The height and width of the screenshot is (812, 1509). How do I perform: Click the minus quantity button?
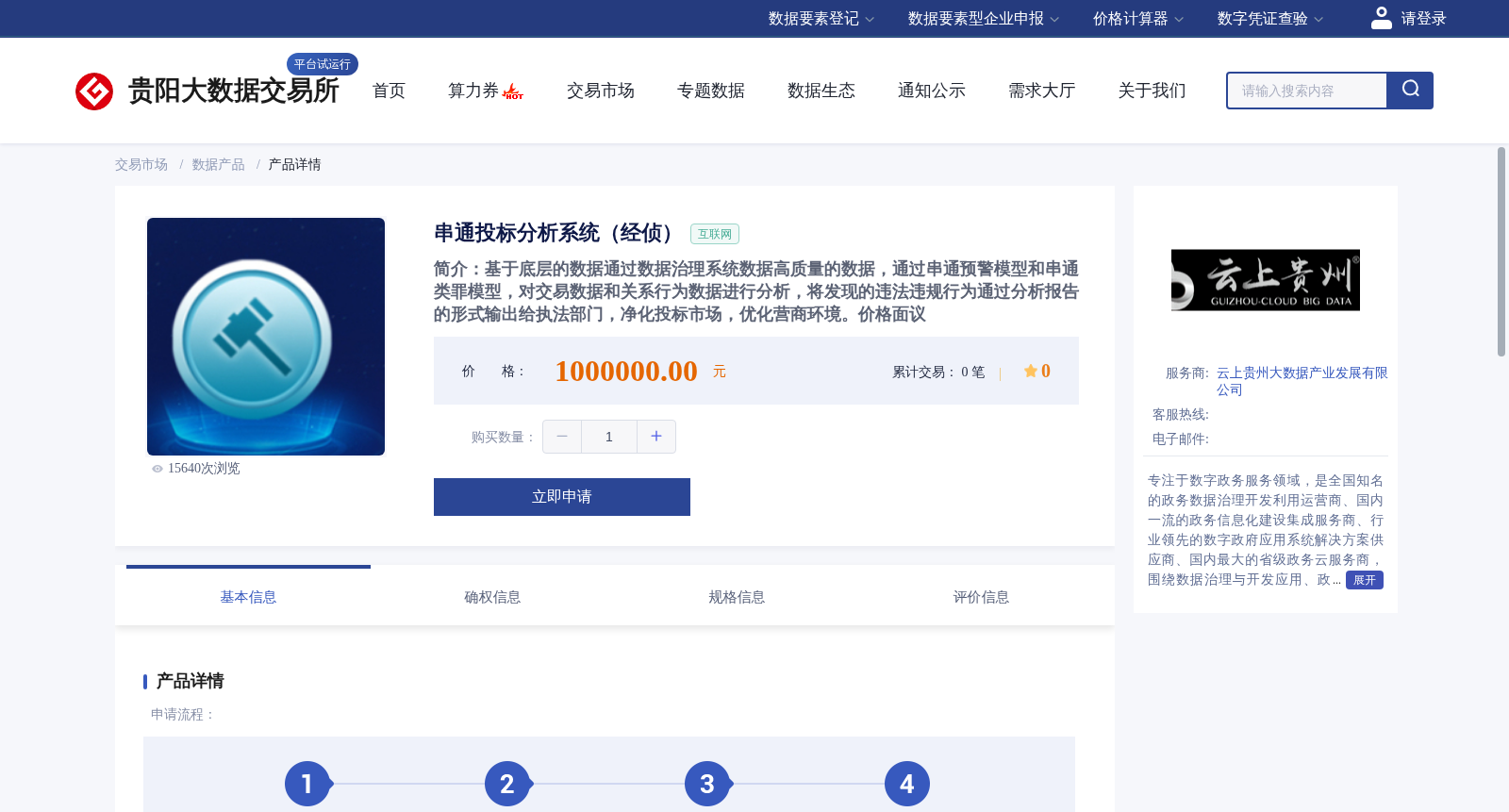562,437
